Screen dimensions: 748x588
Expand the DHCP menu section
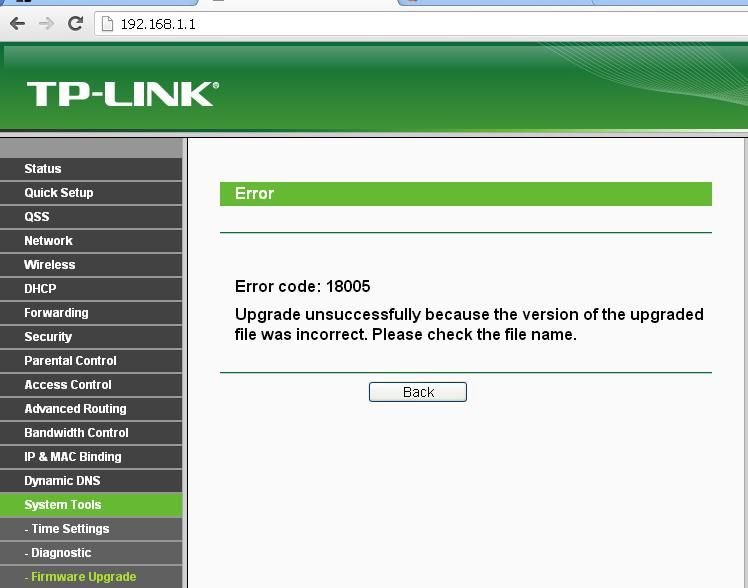pyautogui.click(x=40, y=289)
